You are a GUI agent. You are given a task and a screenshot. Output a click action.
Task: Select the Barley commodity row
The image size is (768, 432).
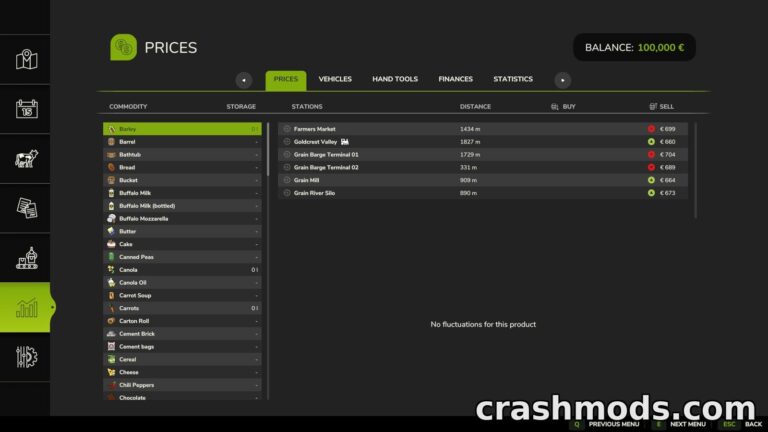[x=182, y=129]
